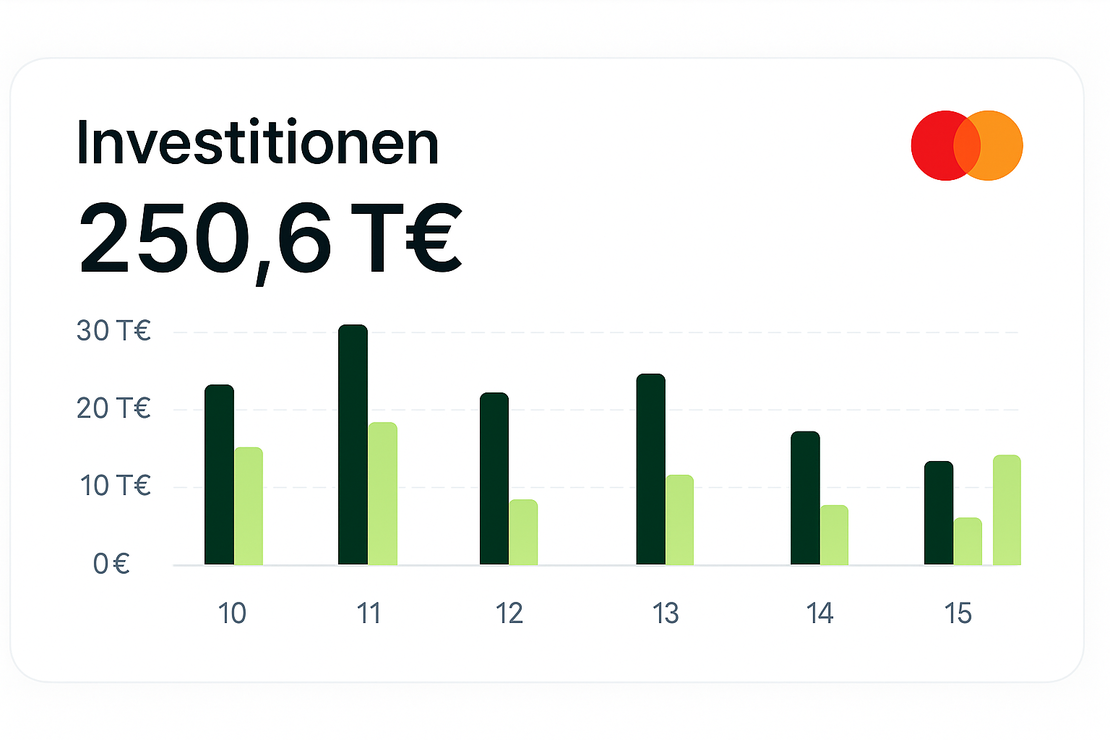Viewport: 1110px width, 740px height.
Task: Click the 30 T€ axis label
Action: click(x=114, y=331)
